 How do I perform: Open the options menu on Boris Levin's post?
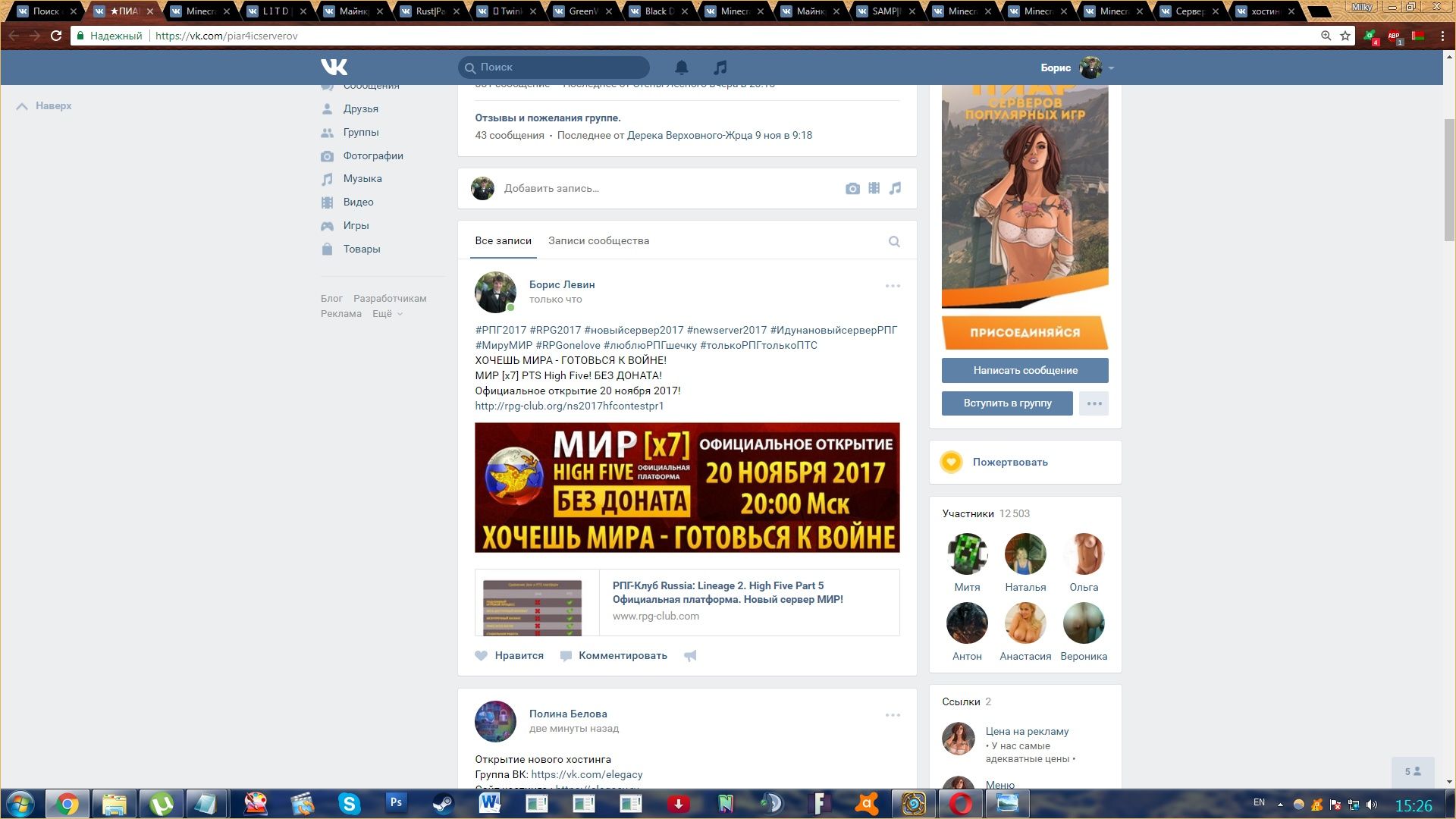coord(892,286)
